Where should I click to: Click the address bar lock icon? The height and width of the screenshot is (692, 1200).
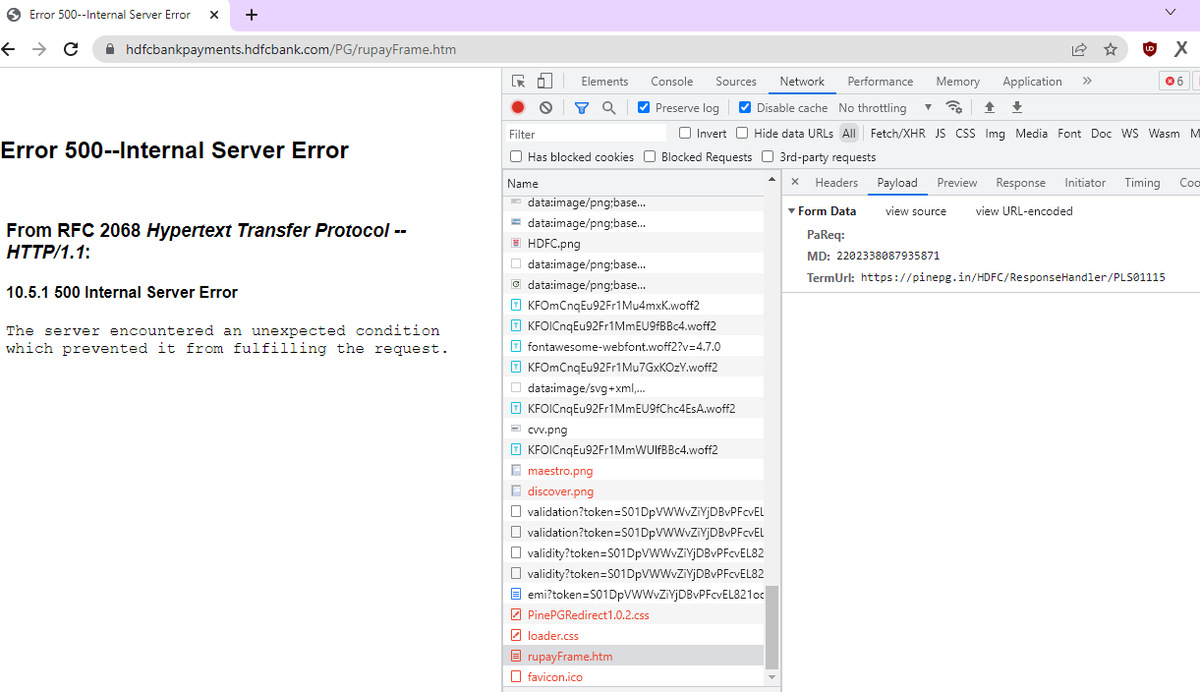[110, 49]
